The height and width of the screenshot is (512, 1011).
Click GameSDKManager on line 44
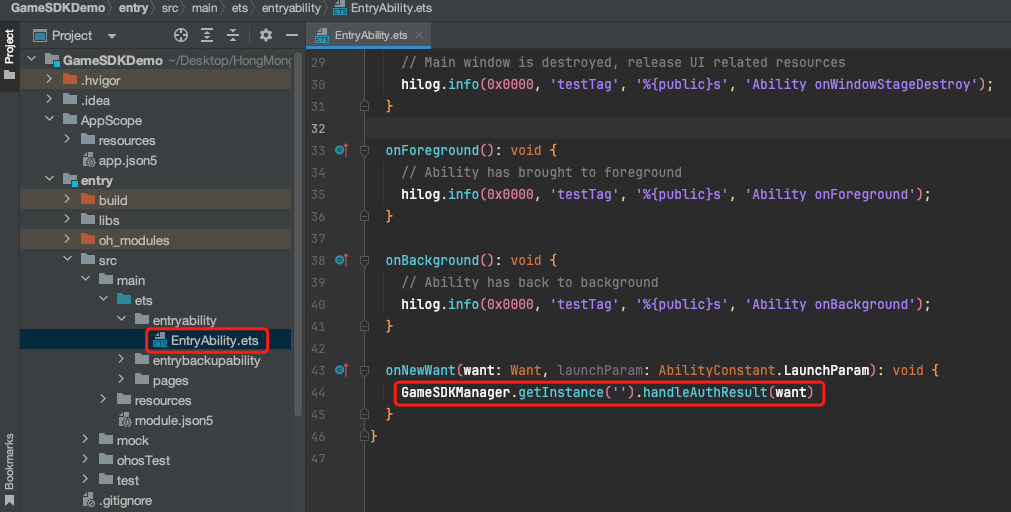pyautogui.click(x=456, y=392)
